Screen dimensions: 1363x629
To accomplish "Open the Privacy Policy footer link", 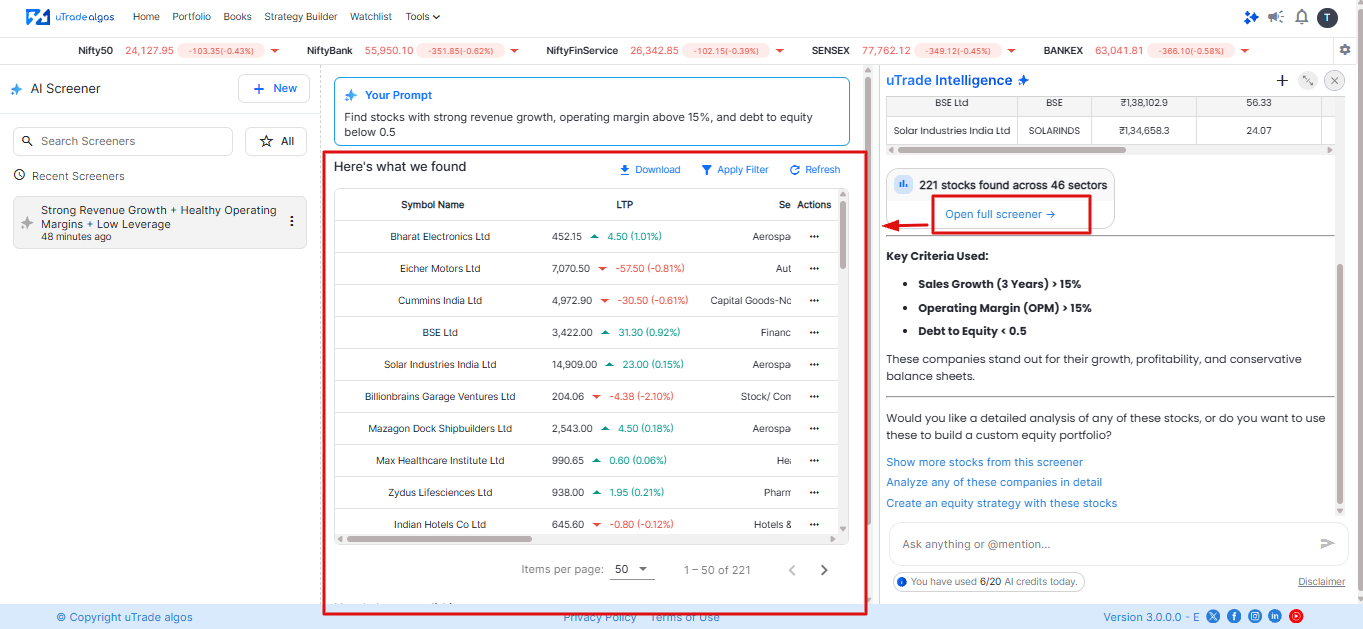I will coord(600,617).
